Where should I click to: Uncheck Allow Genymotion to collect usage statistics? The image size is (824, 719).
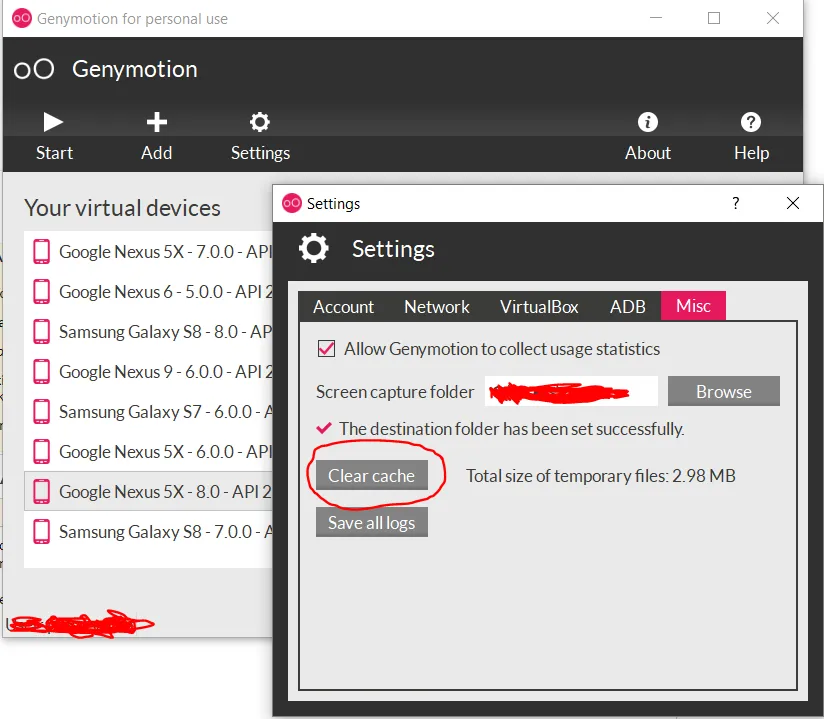(x=326, y=348)
